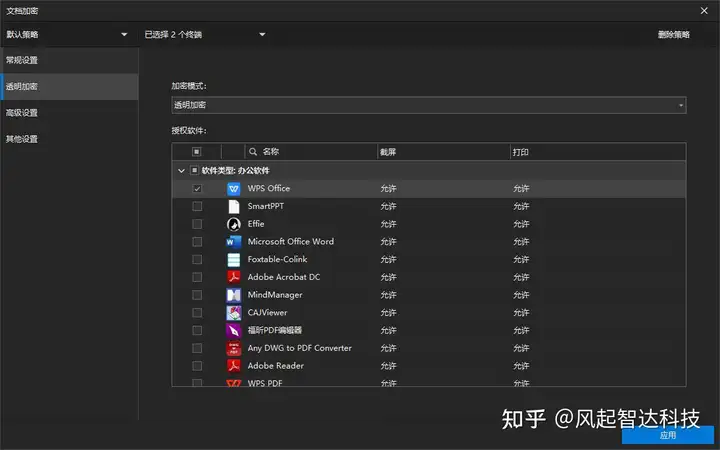Viewport: 720px width, 450px height.
Task: Click the Foxtable-Colink icon
Action: 234,259
